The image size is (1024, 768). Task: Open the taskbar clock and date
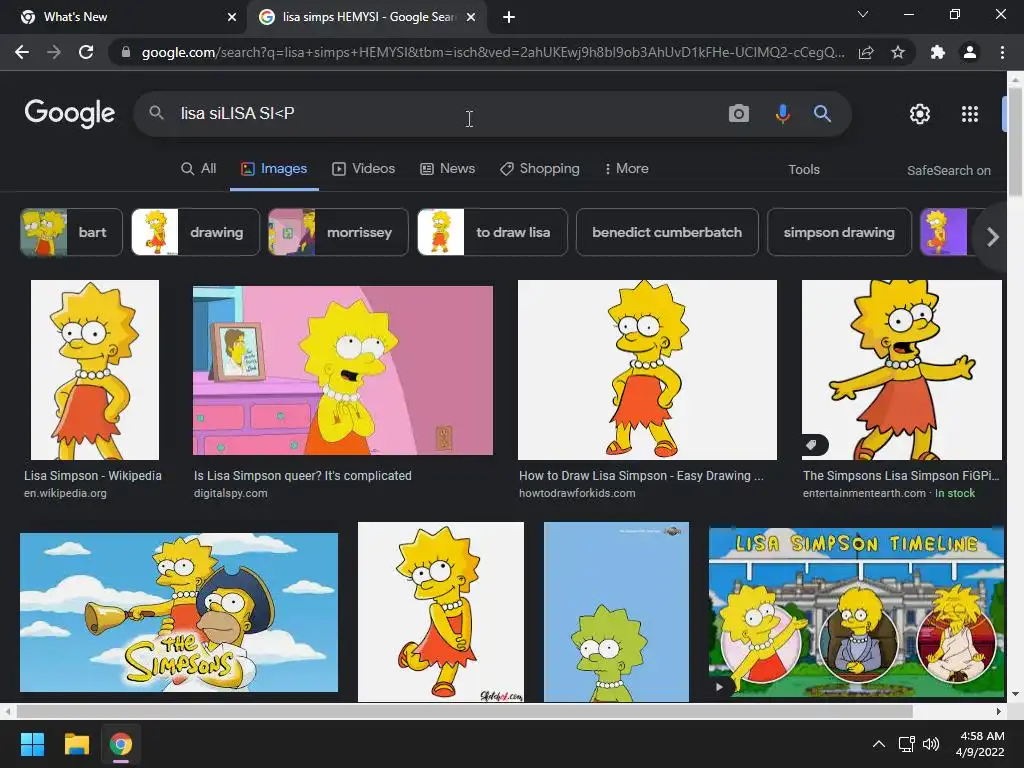(x=980, y=744)
